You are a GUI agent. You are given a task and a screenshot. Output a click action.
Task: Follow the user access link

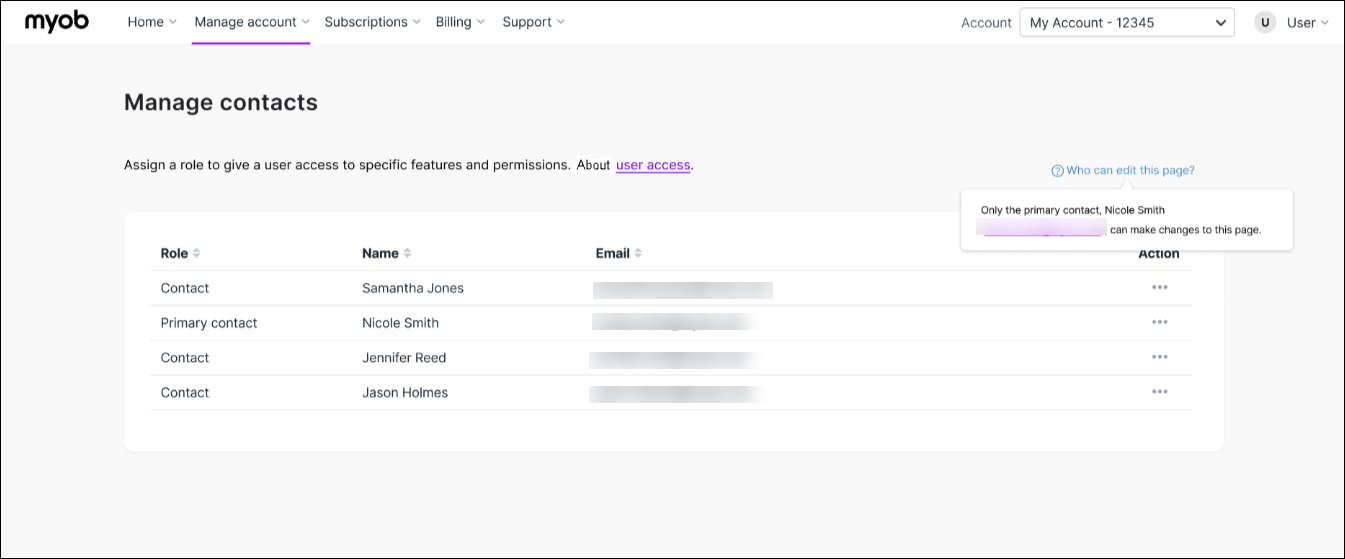653,165
